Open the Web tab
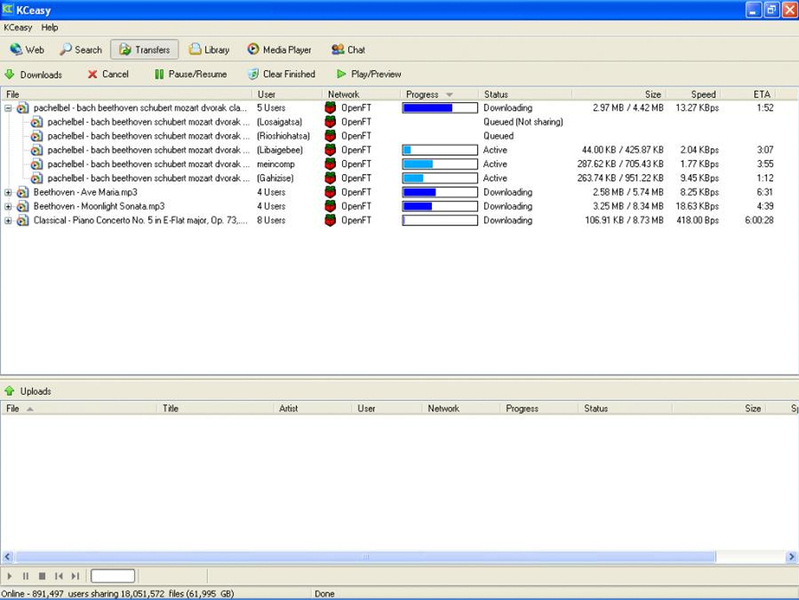 (x=27, y=49)
